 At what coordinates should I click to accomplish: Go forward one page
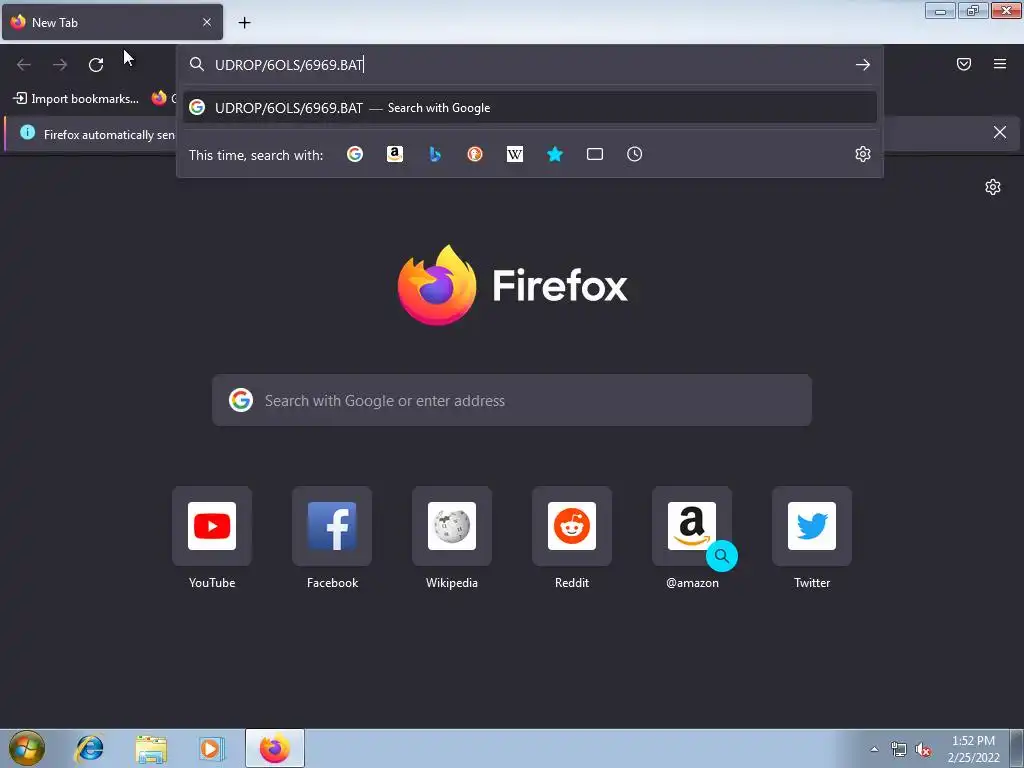[60, 65]
